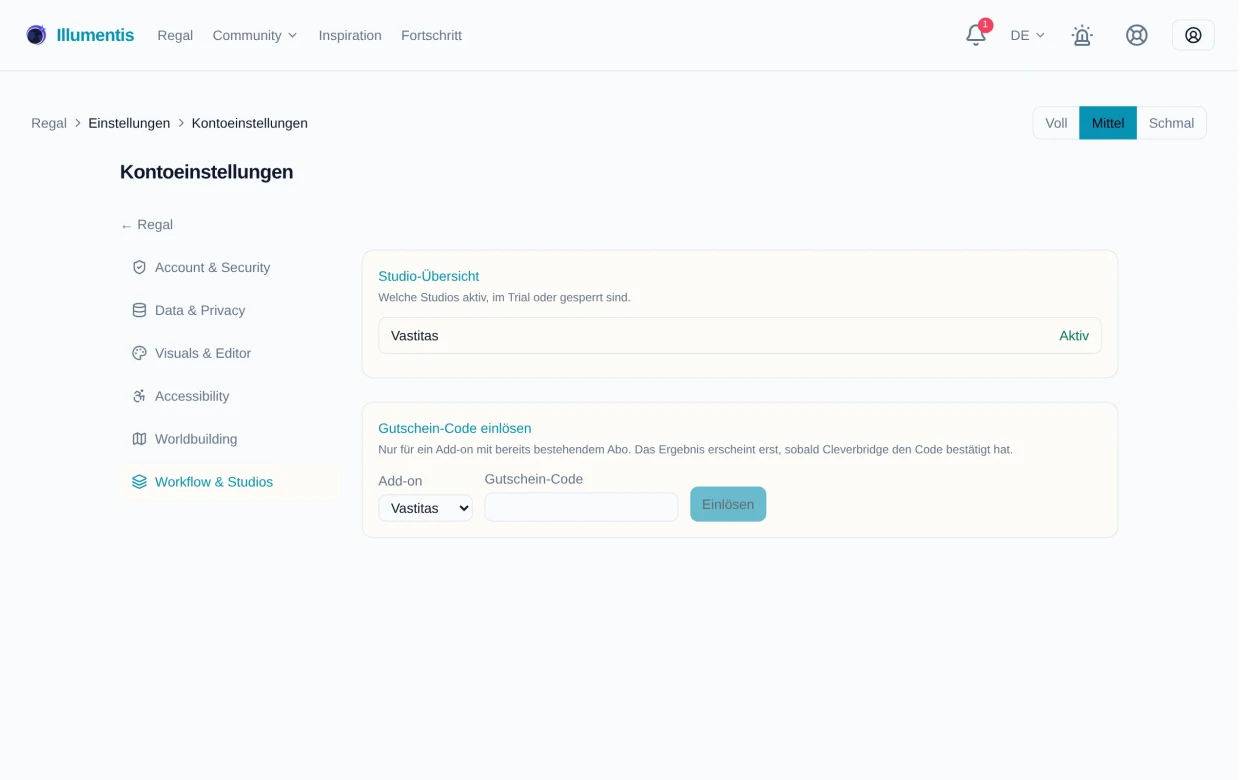This screenshot has height=780, width=1248.
Task: Focus the Gutschein-Code input field
Action: 581,507
